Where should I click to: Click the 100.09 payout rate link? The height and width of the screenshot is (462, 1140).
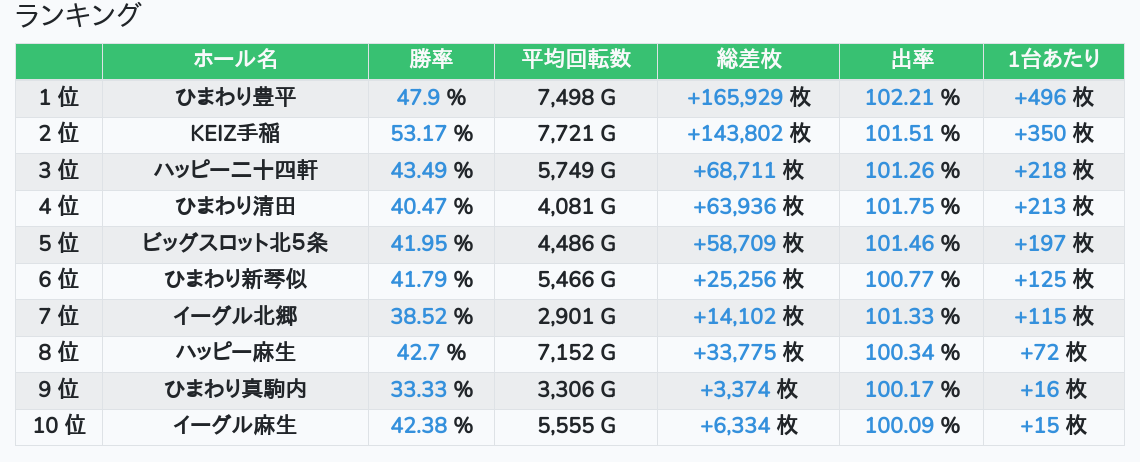(899, 426)
